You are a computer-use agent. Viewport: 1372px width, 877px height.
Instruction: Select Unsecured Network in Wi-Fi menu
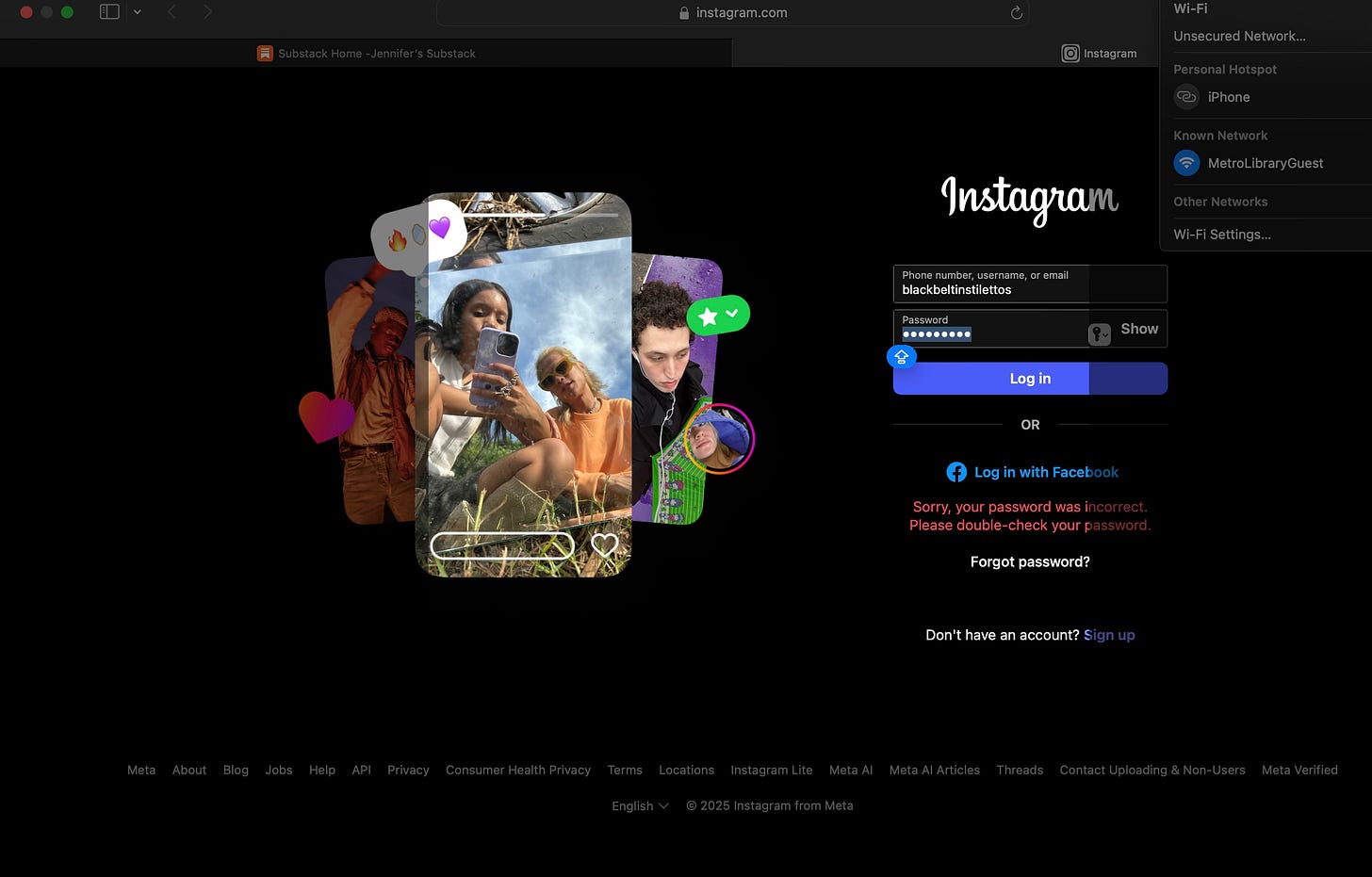click(x=1239, y=36)
